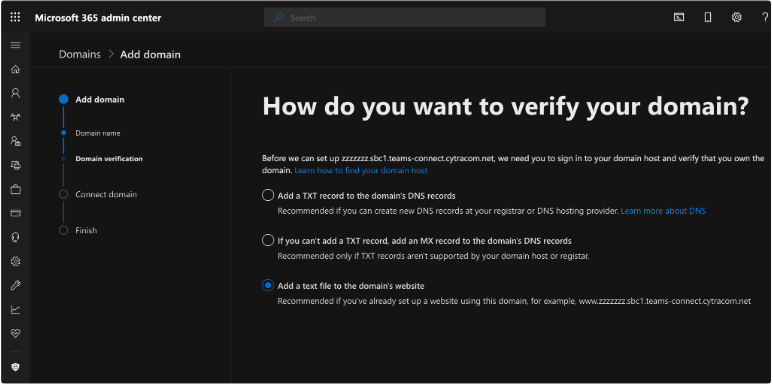Open Learn more about DNS link
Screen dimensions: 773x384
coord(663,211)
